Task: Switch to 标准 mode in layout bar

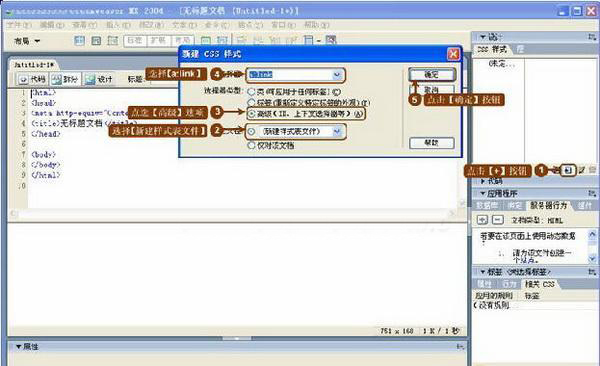Action: pos(135,41)
